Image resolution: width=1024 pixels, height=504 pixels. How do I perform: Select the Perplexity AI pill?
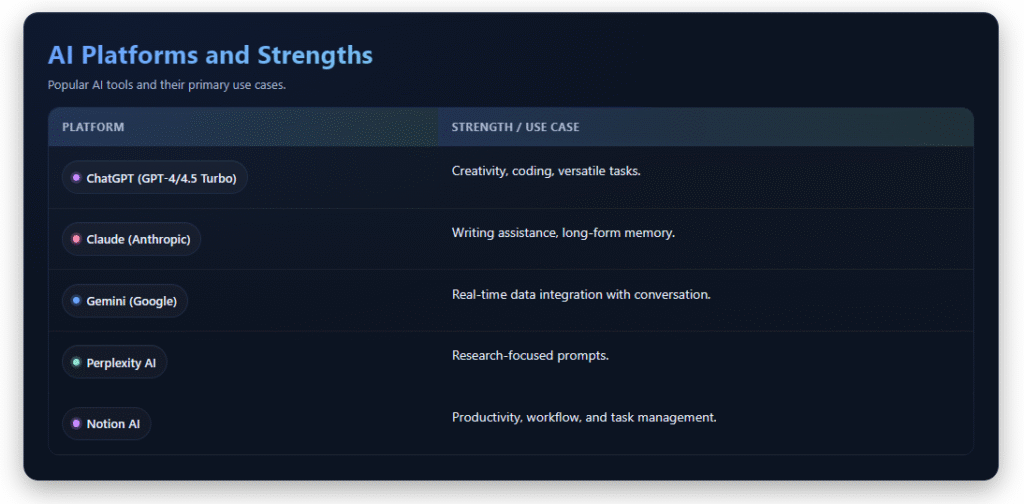point(114,362)
